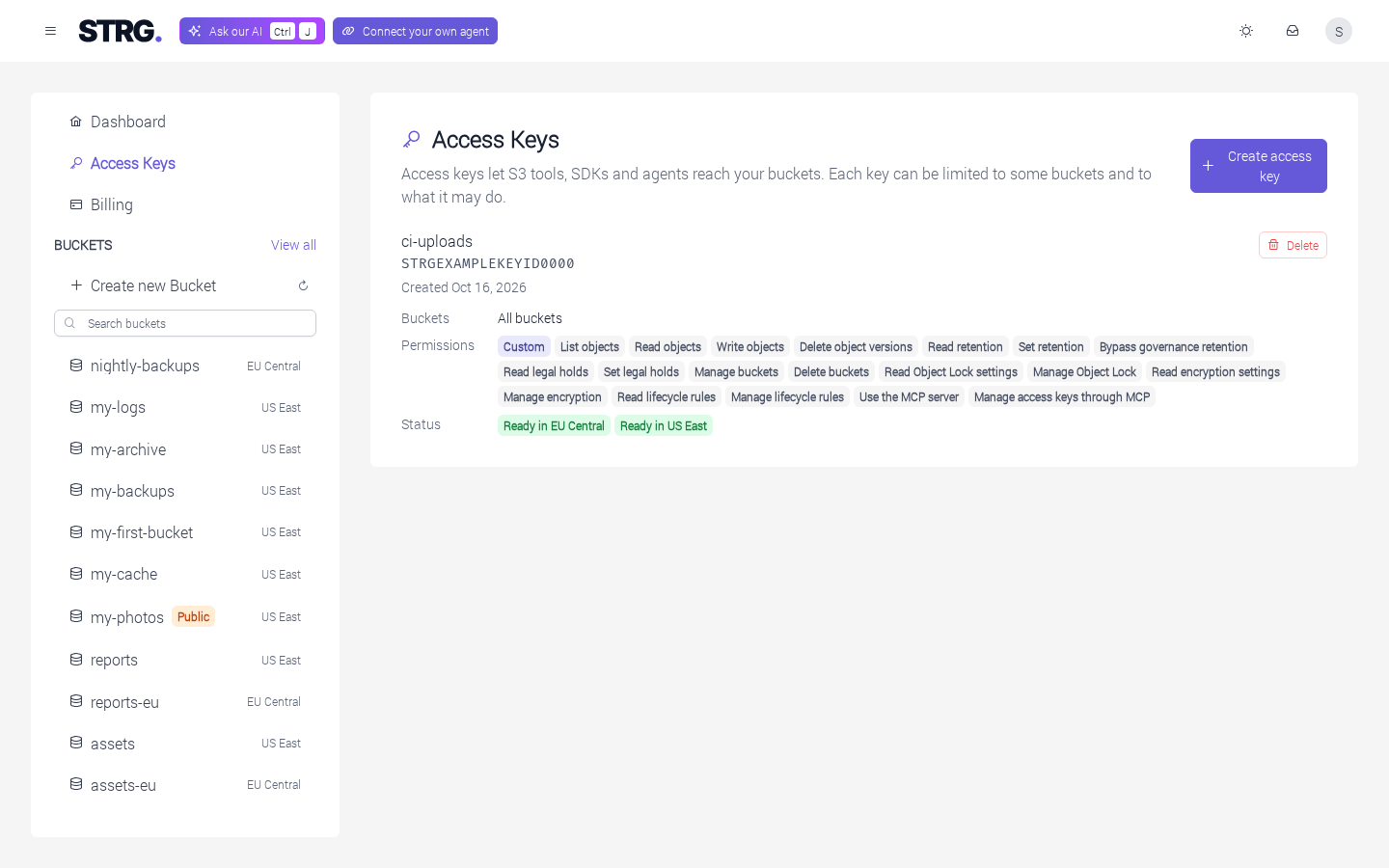The height and width of the screenshot is (868, 1389).
Task: Click the nightly-backups bucket icon
Action: point(76,366)
